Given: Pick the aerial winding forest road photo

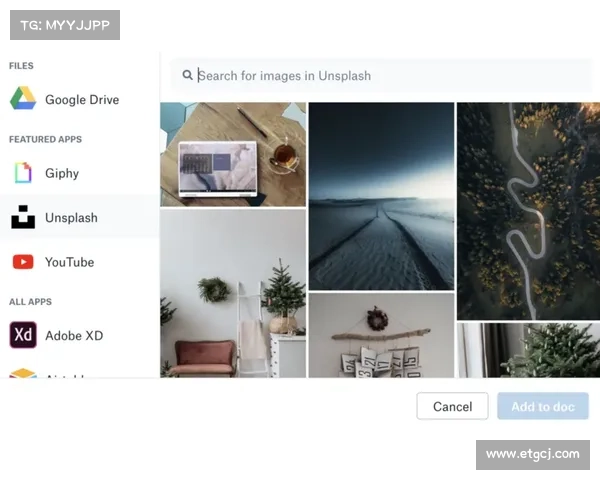Looking at the screenshot, I should [528, 211].
